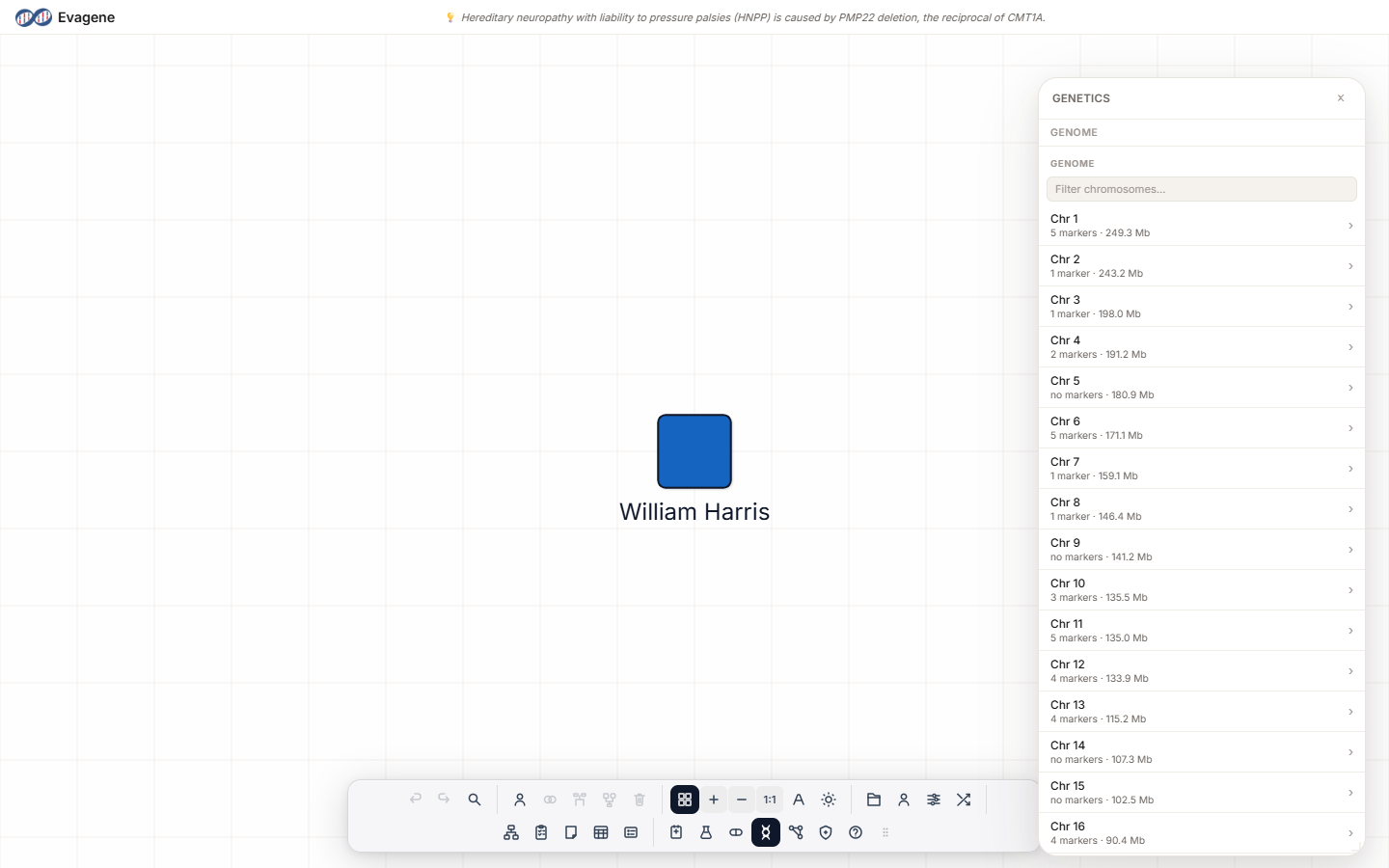Open the Chr 11 chromosome entry
Viewport: 1389px width, 868px height.
[x=1202, y=631]
